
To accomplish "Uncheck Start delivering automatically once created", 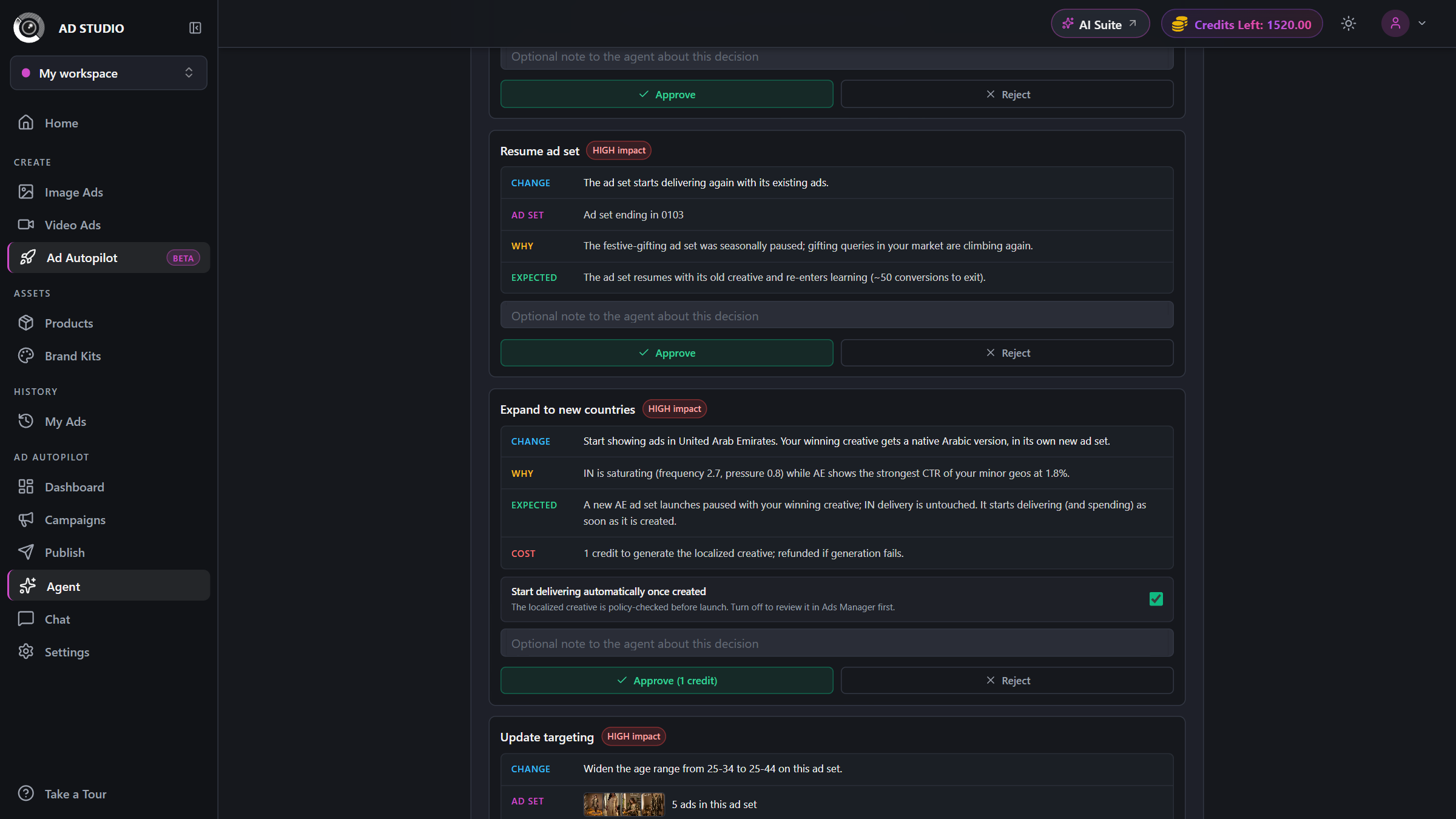I will [1156, 599].
